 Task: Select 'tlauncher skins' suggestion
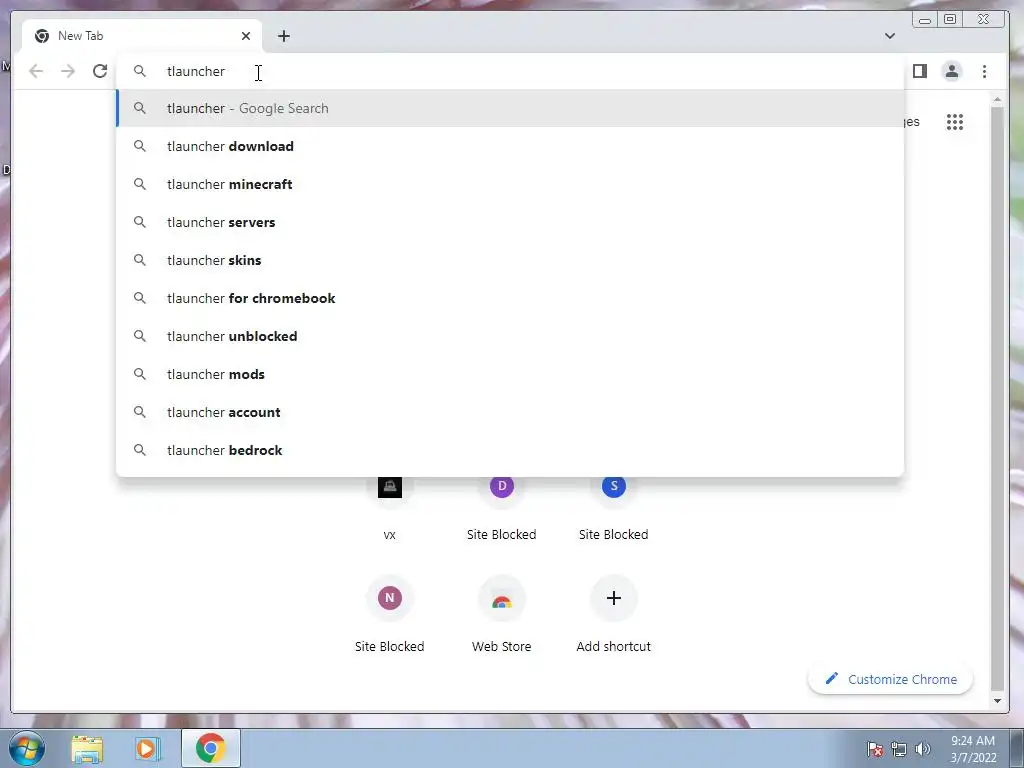tap(510, 260)
